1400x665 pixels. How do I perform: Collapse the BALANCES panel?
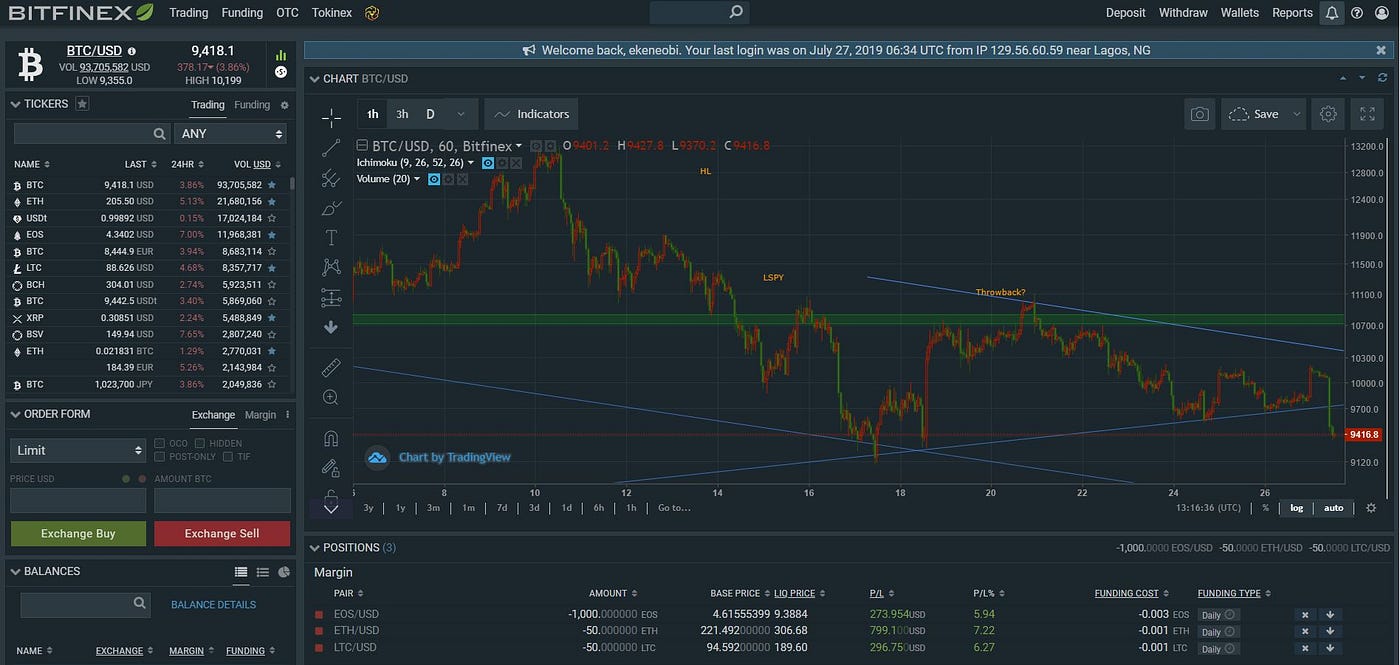pyautogui.click(x=15, y=571)
